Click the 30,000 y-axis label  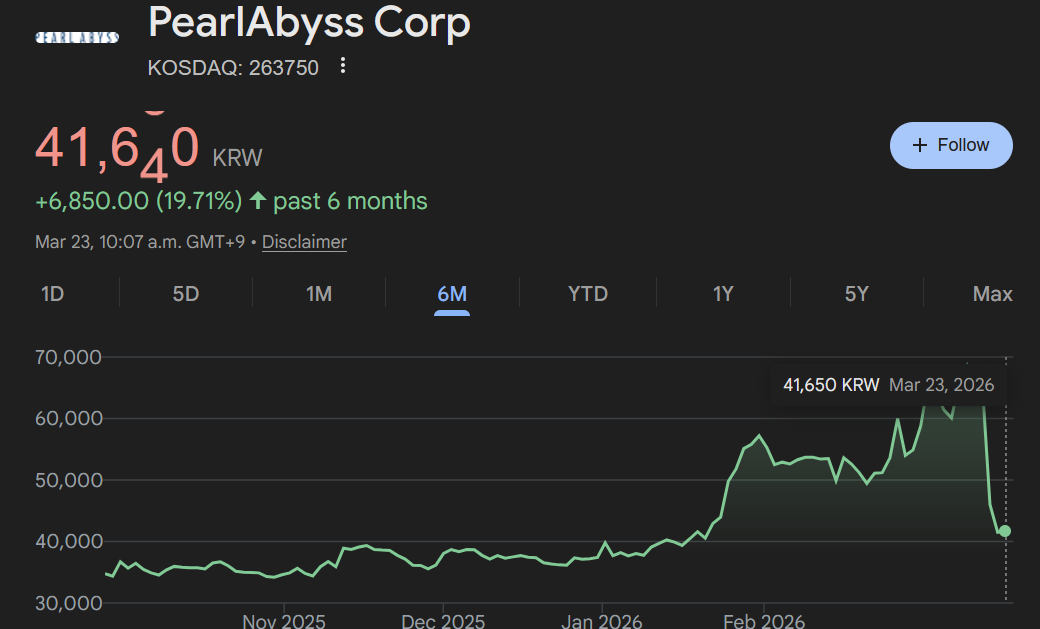(x=68, y=602)
